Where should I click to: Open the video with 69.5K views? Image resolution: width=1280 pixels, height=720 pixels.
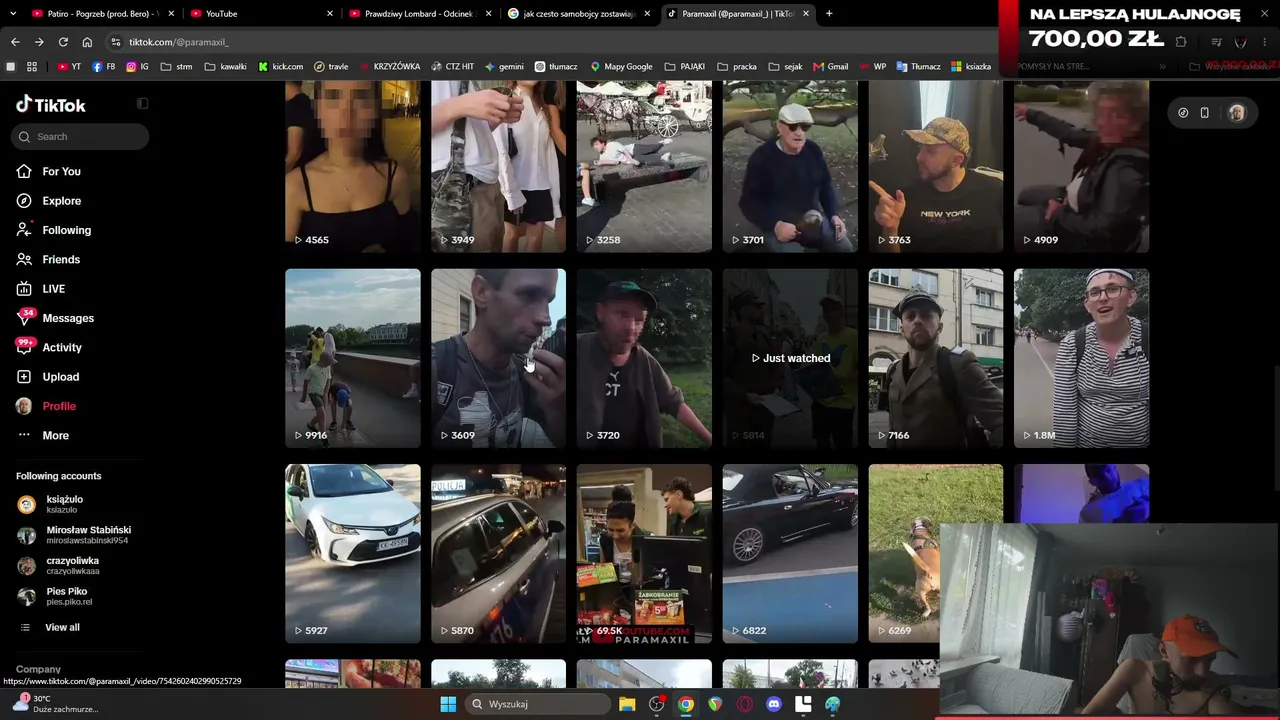coord(644,553)
